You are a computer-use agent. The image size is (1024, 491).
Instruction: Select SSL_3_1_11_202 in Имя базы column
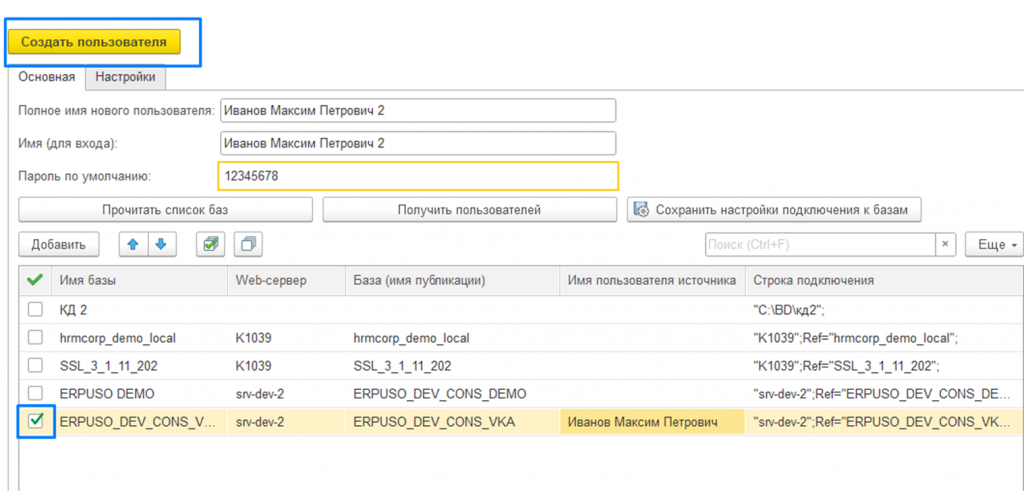140,366
